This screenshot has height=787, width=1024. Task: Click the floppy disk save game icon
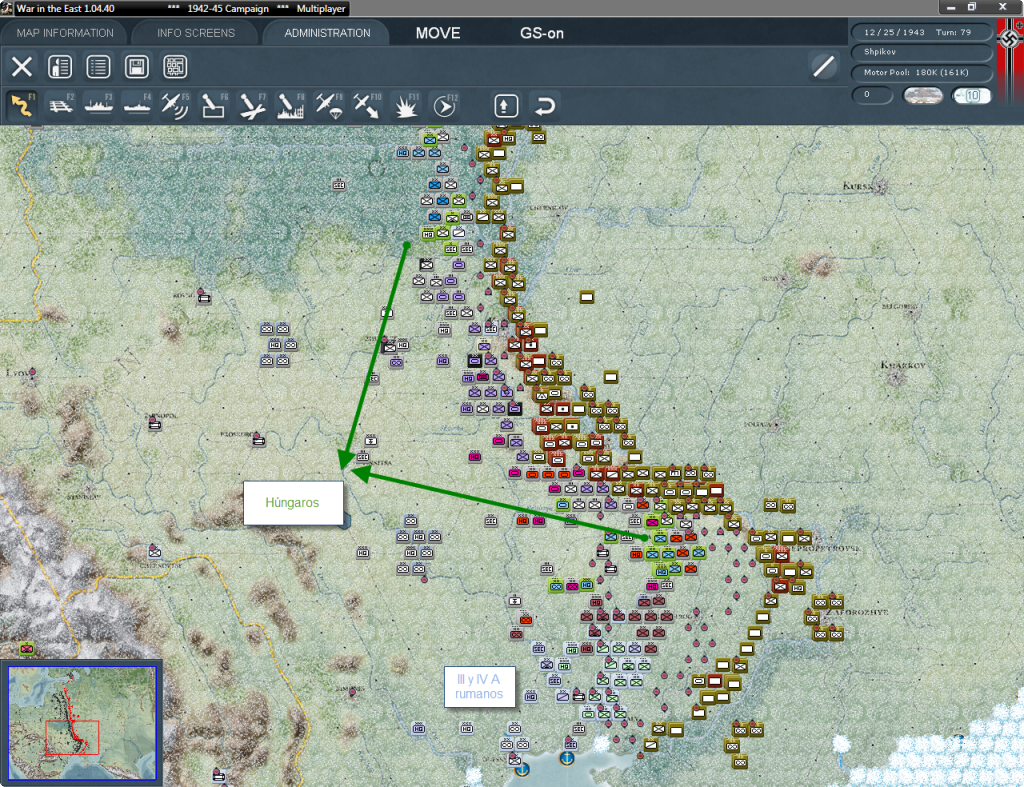pyautogui.click(x=136, y=67)
